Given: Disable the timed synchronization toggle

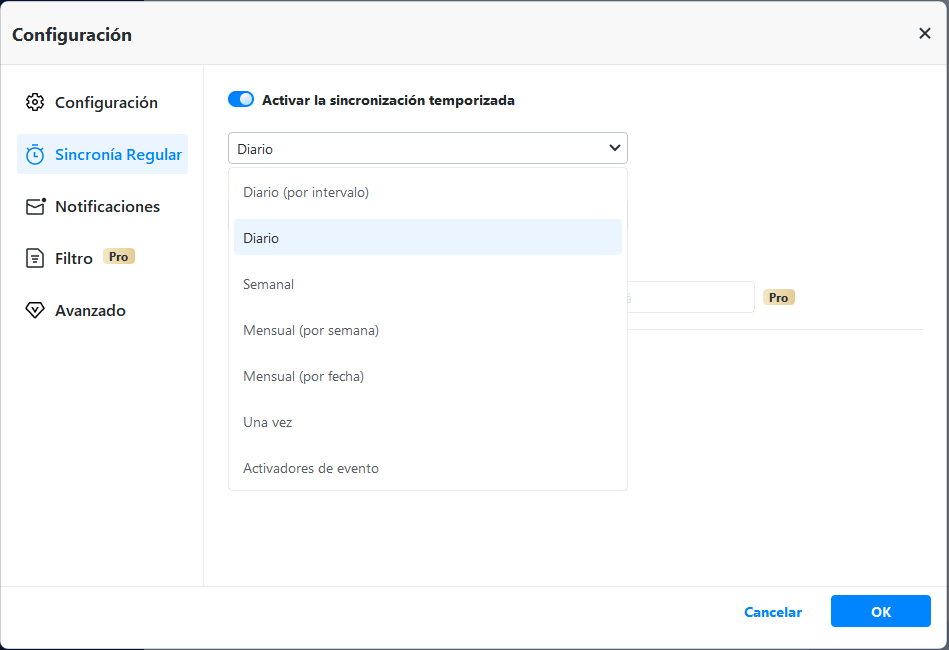Looking at the screenshot, I should (x=241, y=99).
